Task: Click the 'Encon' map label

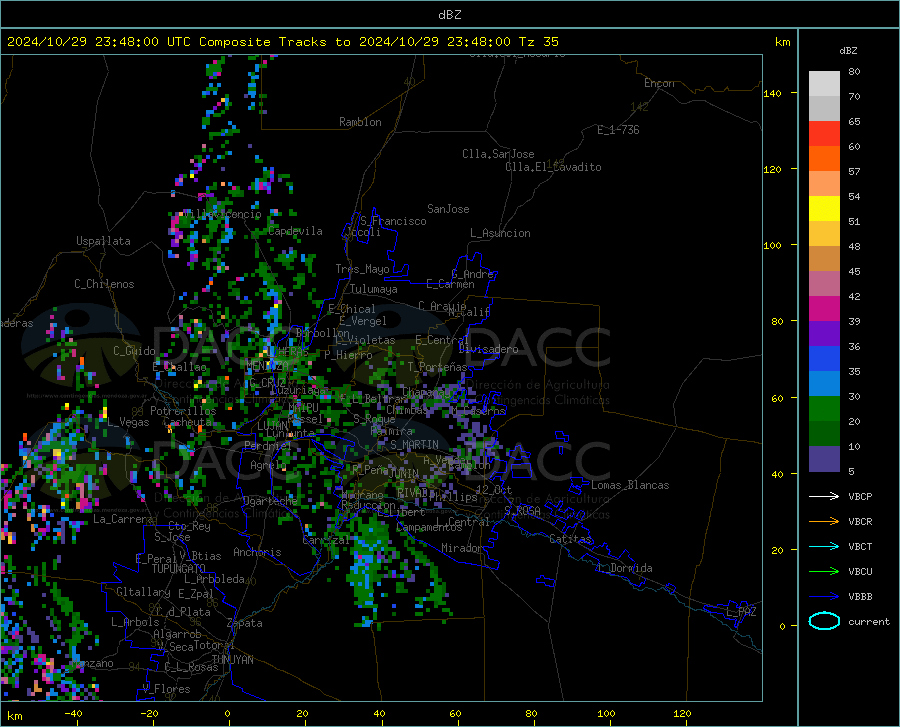Action: (659, 83)
